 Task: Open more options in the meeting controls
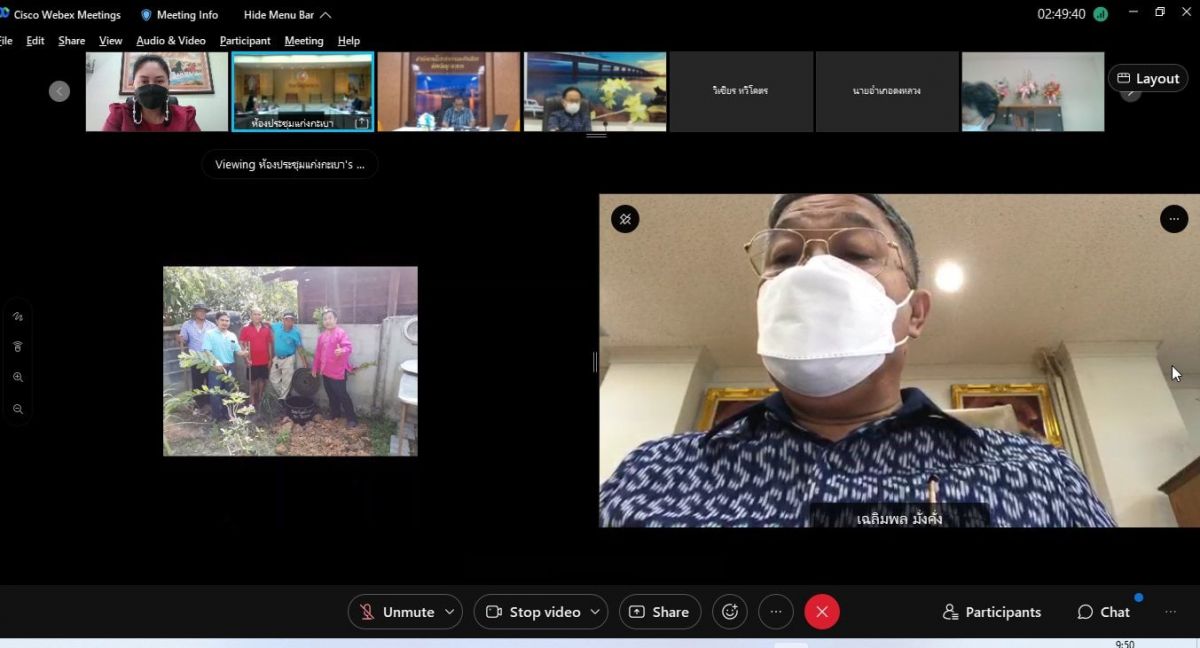click(x=776, y=612)
